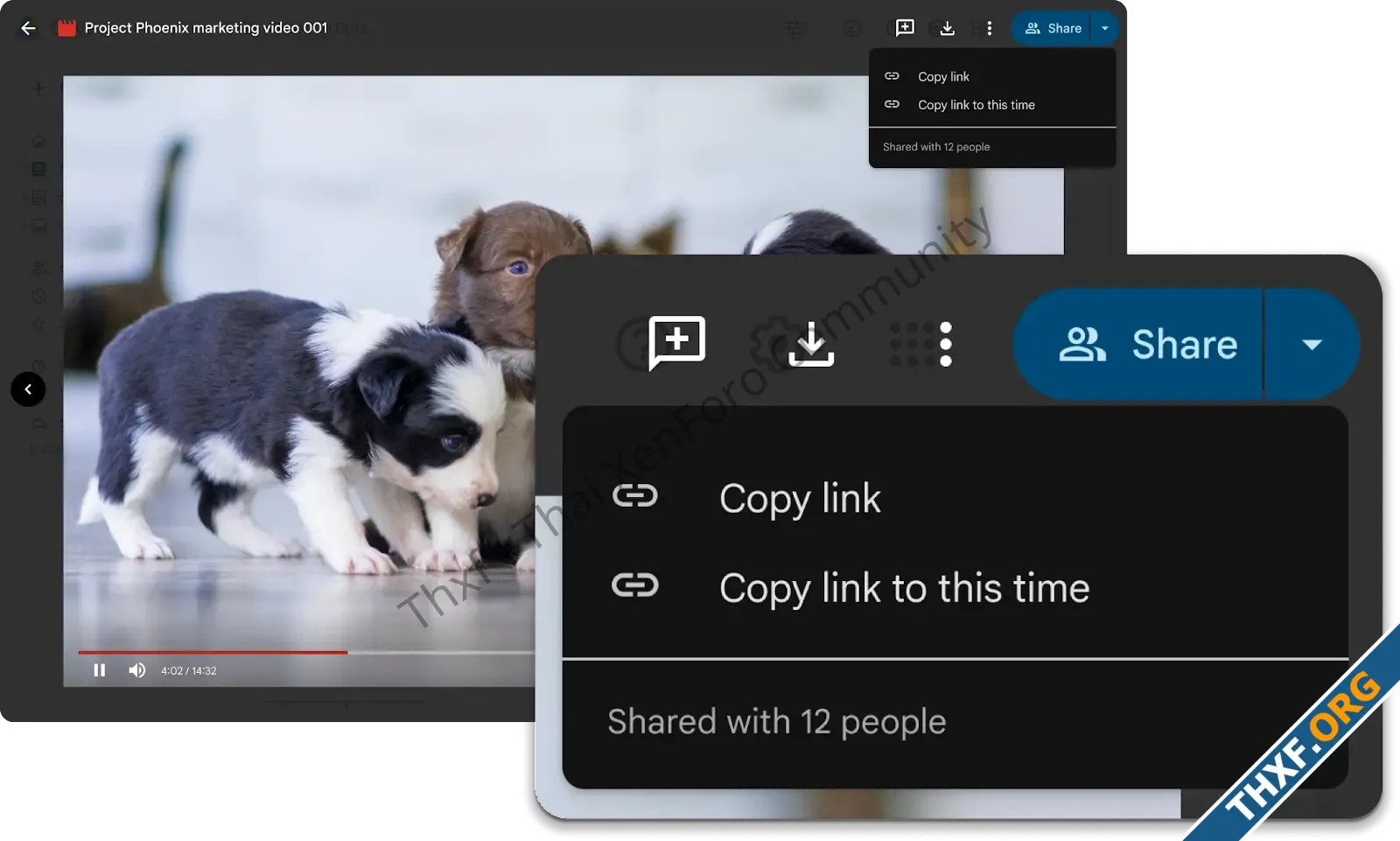Click the add comment icon in enlarged inset

point(676,343)
